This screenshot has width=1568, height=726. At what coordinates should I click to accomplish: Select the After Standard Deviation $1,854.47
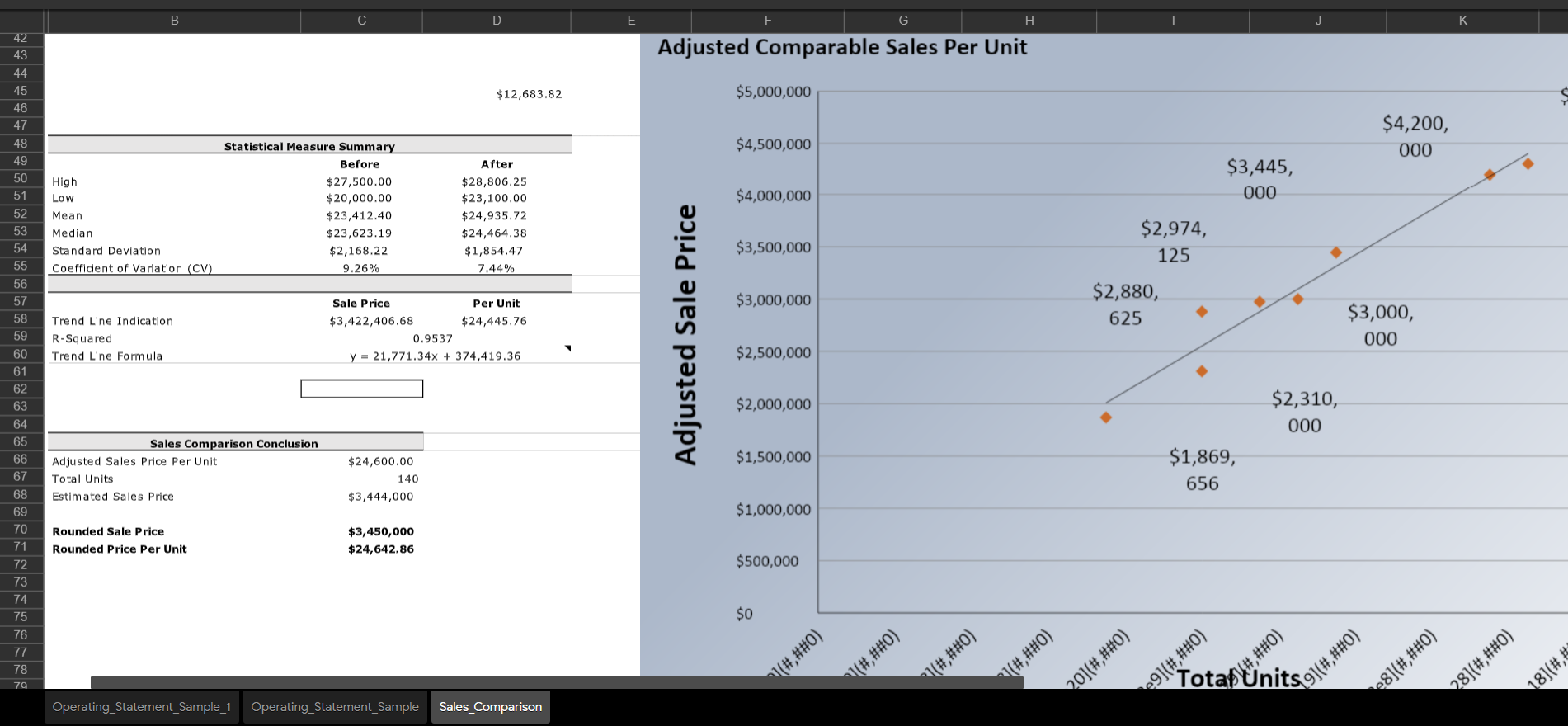(x=494, y=251)
